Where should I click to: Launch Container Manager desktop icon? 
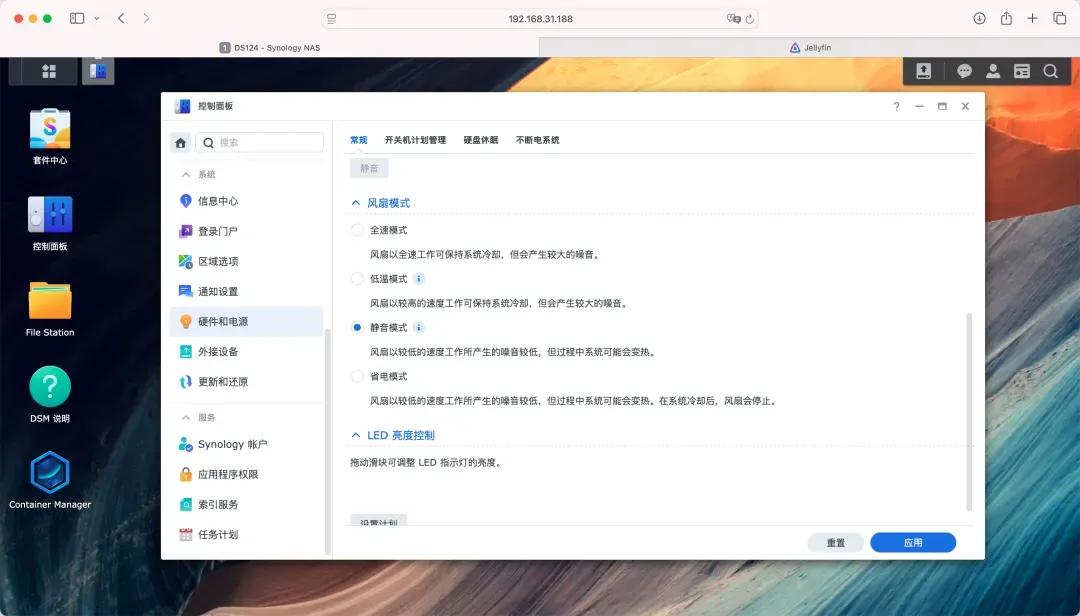click(50, 473)
